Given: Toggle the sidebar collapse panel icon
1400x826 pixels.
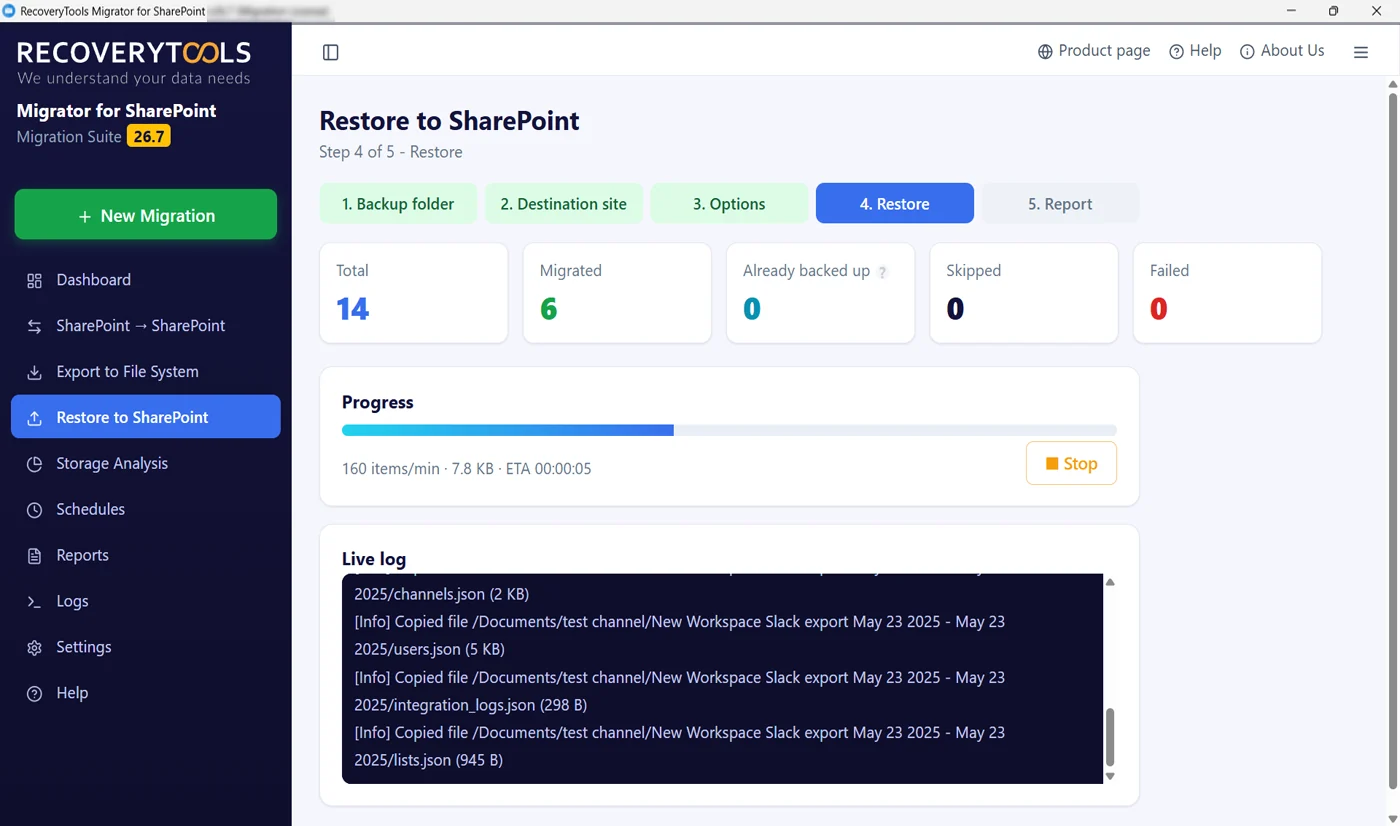Looking at the screenshot, I should click(331, 52).
